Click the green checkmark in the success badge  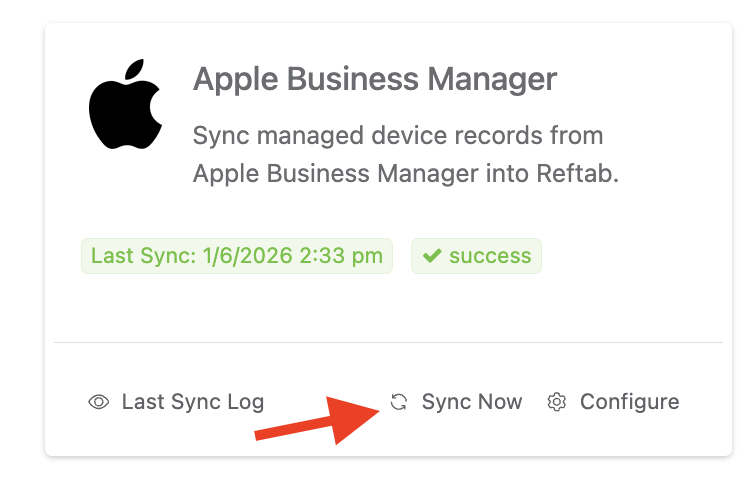tap(432, 256)
